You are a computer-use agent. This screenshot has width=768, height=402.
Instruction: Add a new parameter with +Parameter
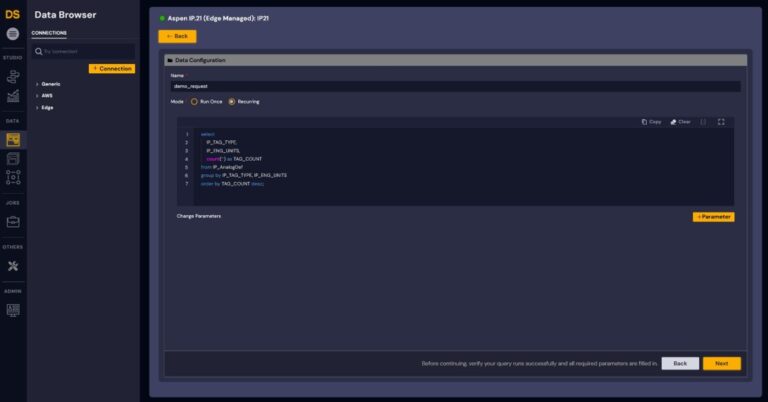pyautogui.click(x=713, y=216)
